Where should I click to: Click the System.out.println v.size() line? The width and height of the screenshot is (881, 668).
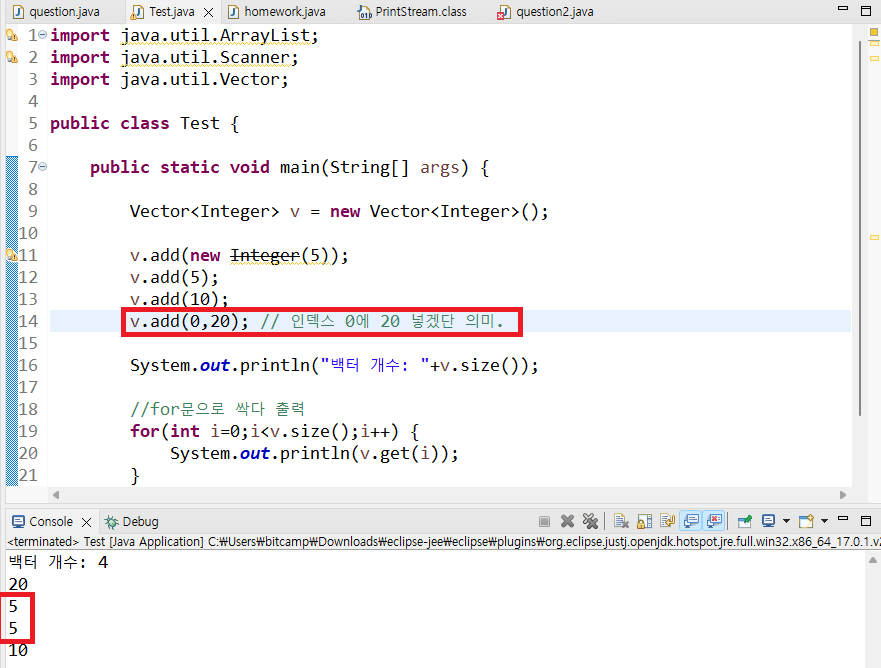(x=334, y=365)
